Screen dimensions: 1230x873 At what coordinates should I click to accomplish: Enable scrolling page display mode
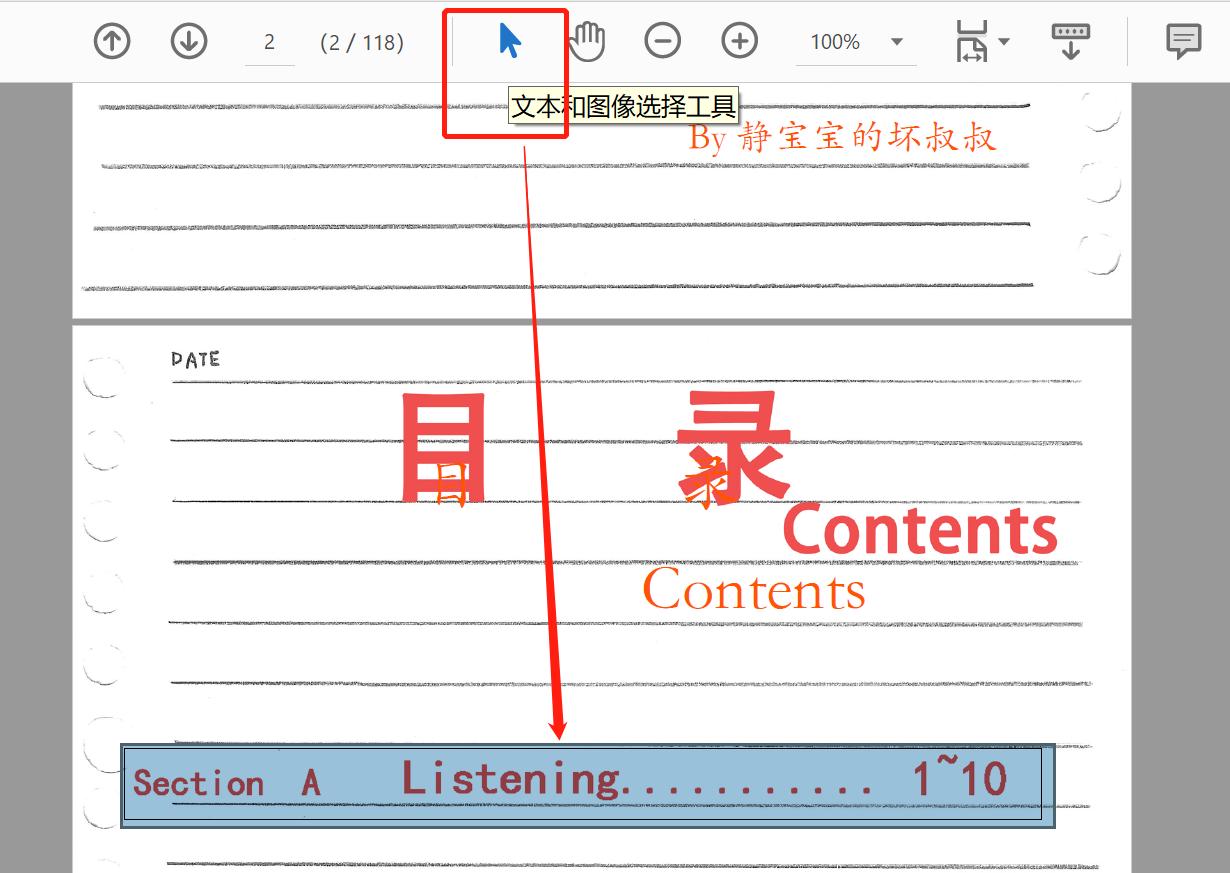[x=1070, y=40]
